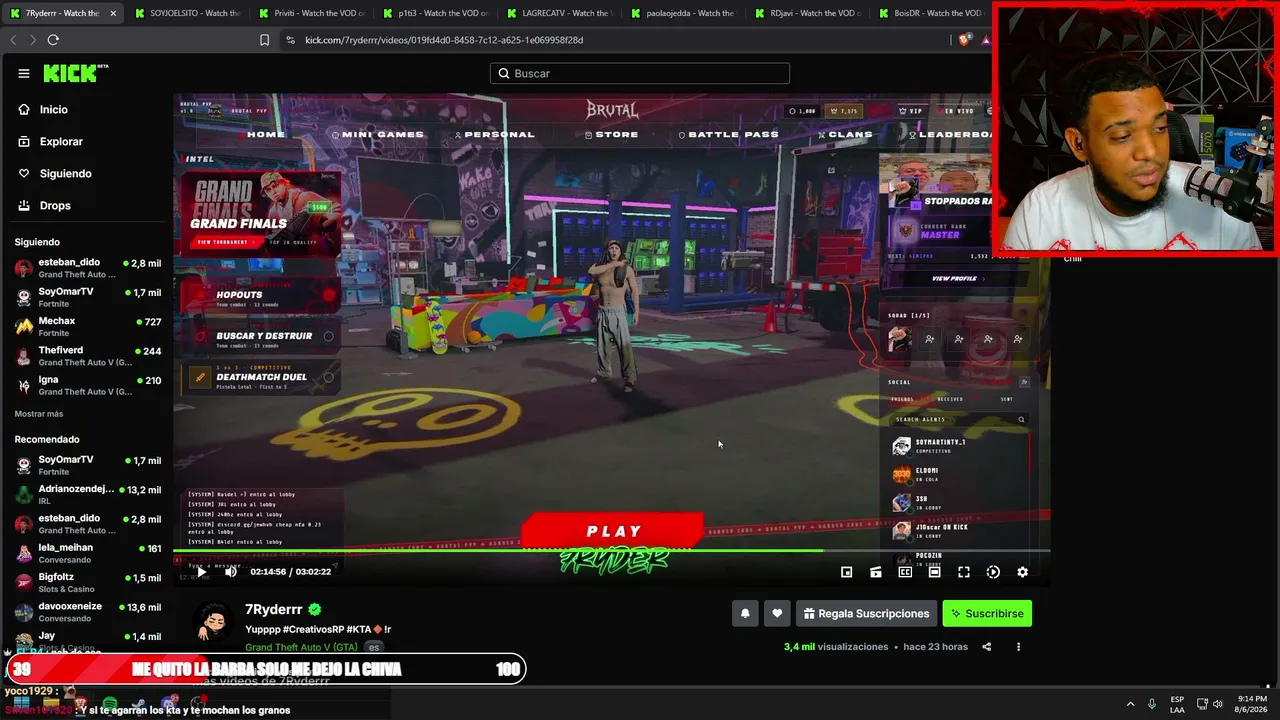Open taskbar volume speaker icon
The width and height of the screenshot is (1280, 720).
(1218, 704)
